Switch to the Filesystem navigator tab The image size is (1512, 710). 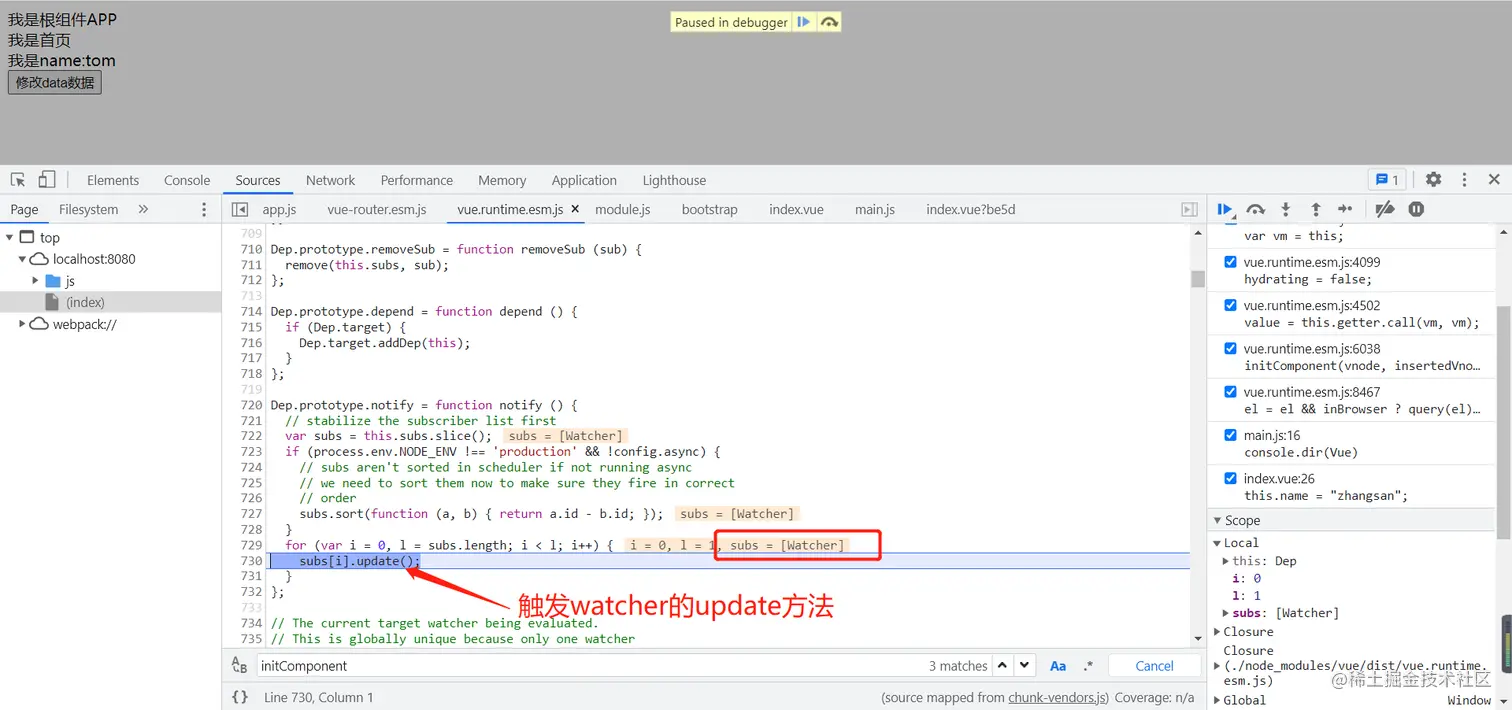click(x=88, y=209)
